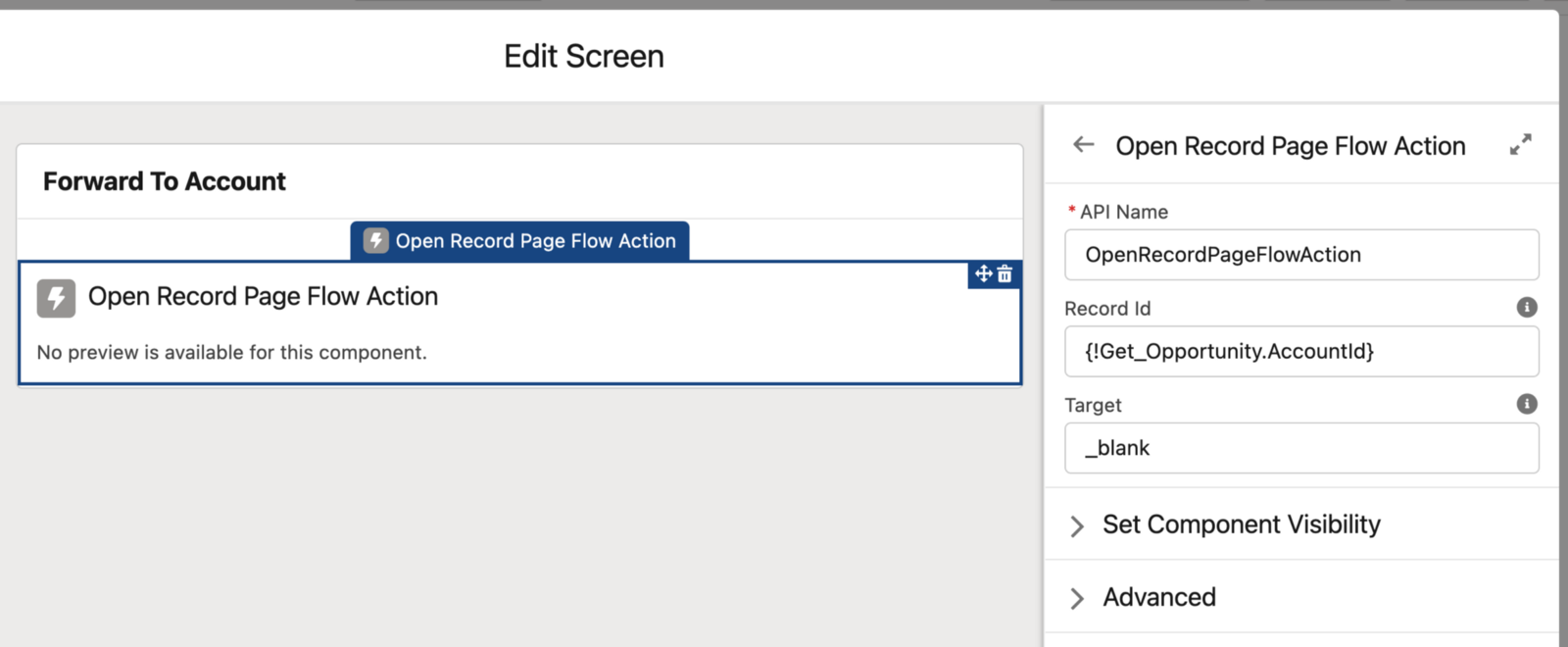
Task: Click the Edit Screen title
Action: coord(584,57)
